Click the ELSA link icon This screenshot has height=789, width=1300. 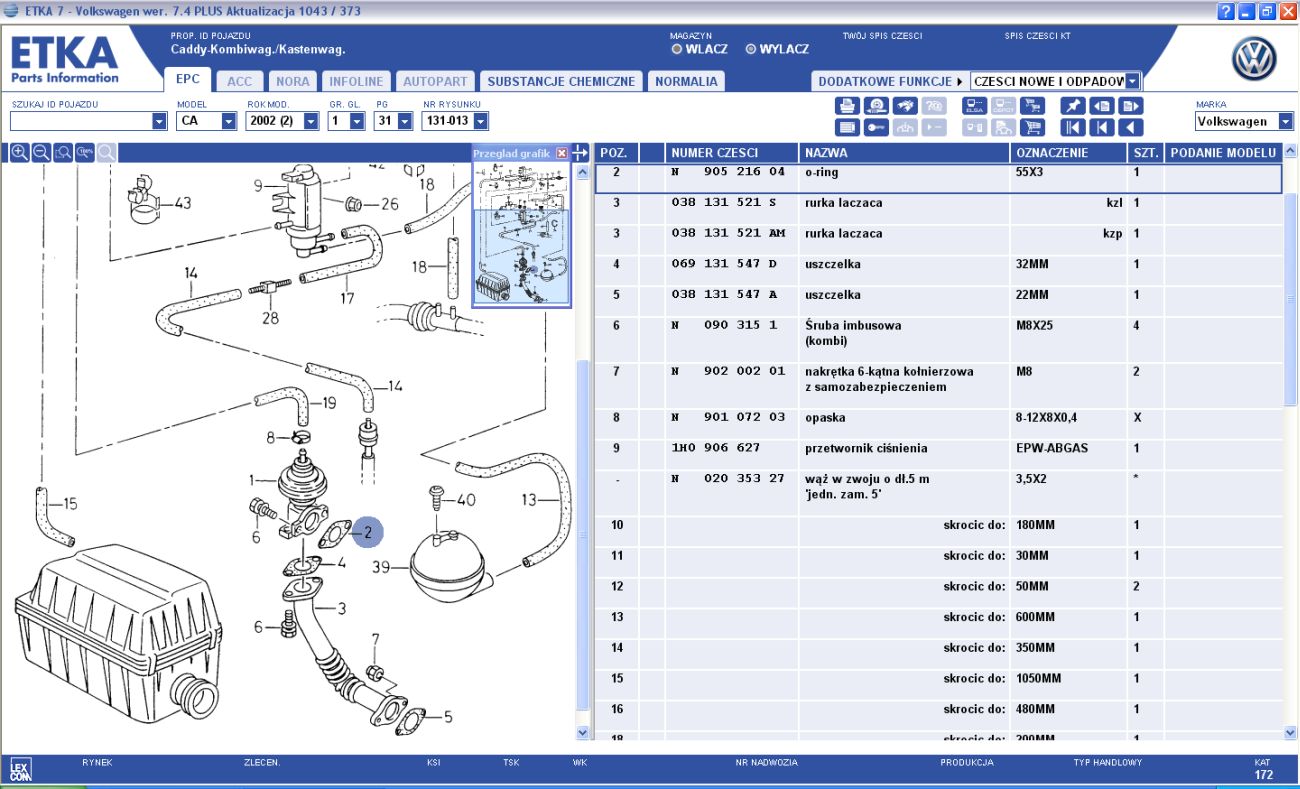[x=974, y=106]
